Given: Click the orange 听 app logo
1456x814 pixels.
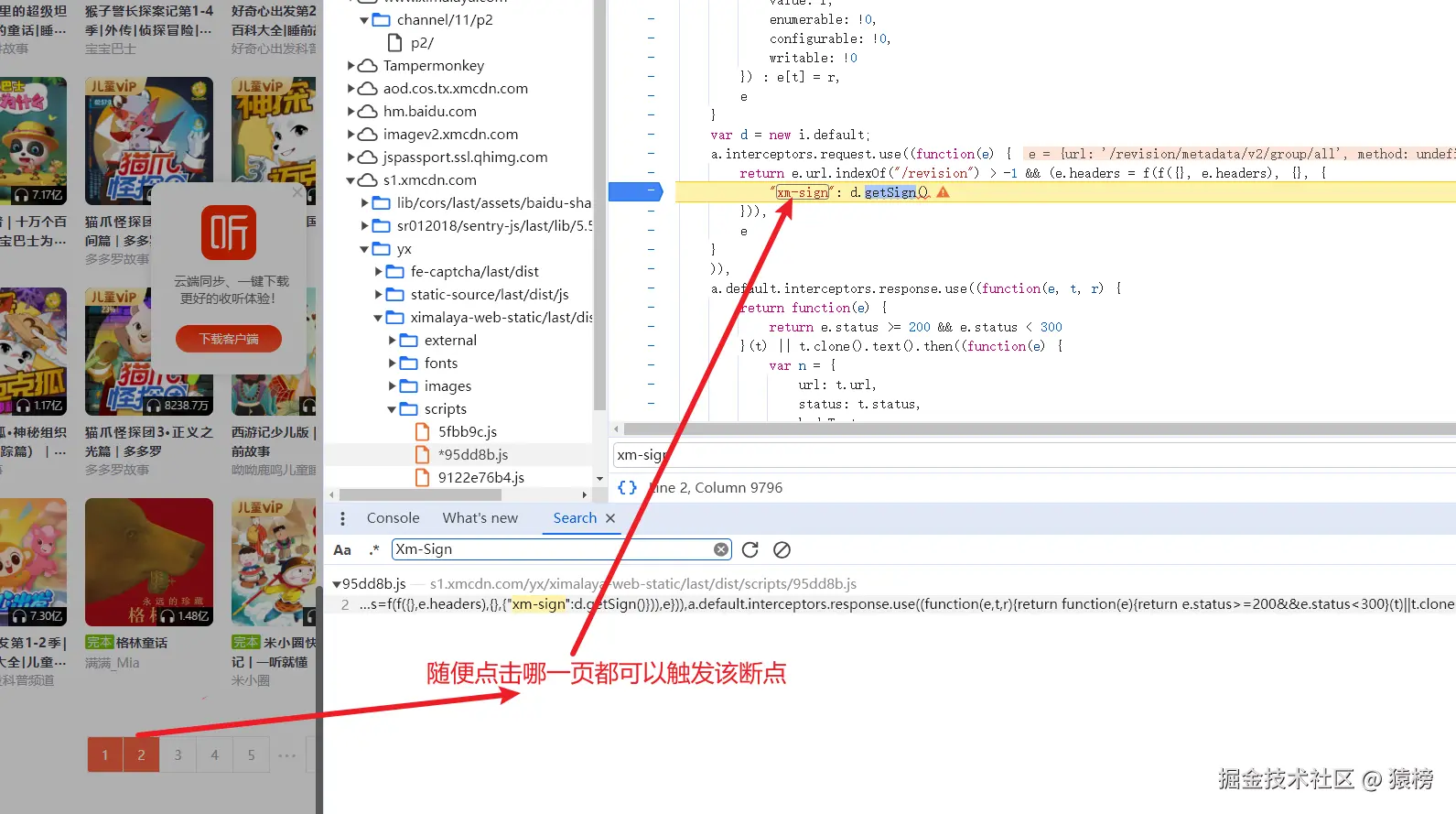Looking at the screenshot, I should point(229,233).
